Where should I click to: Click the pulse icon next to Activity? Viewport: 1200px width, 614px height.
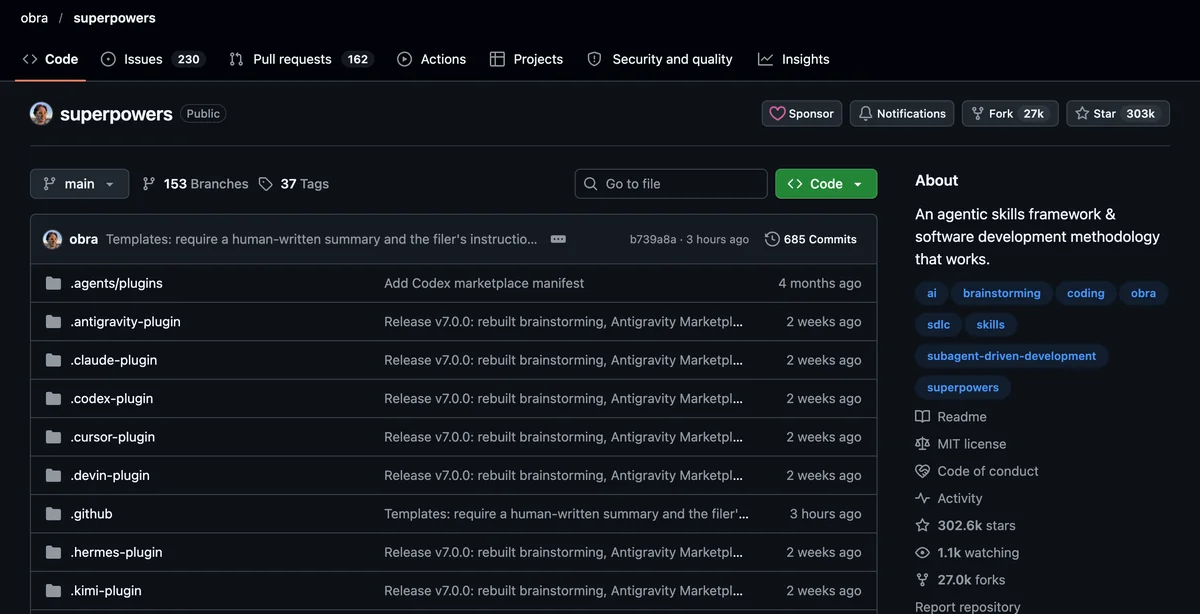pos(922,498)
